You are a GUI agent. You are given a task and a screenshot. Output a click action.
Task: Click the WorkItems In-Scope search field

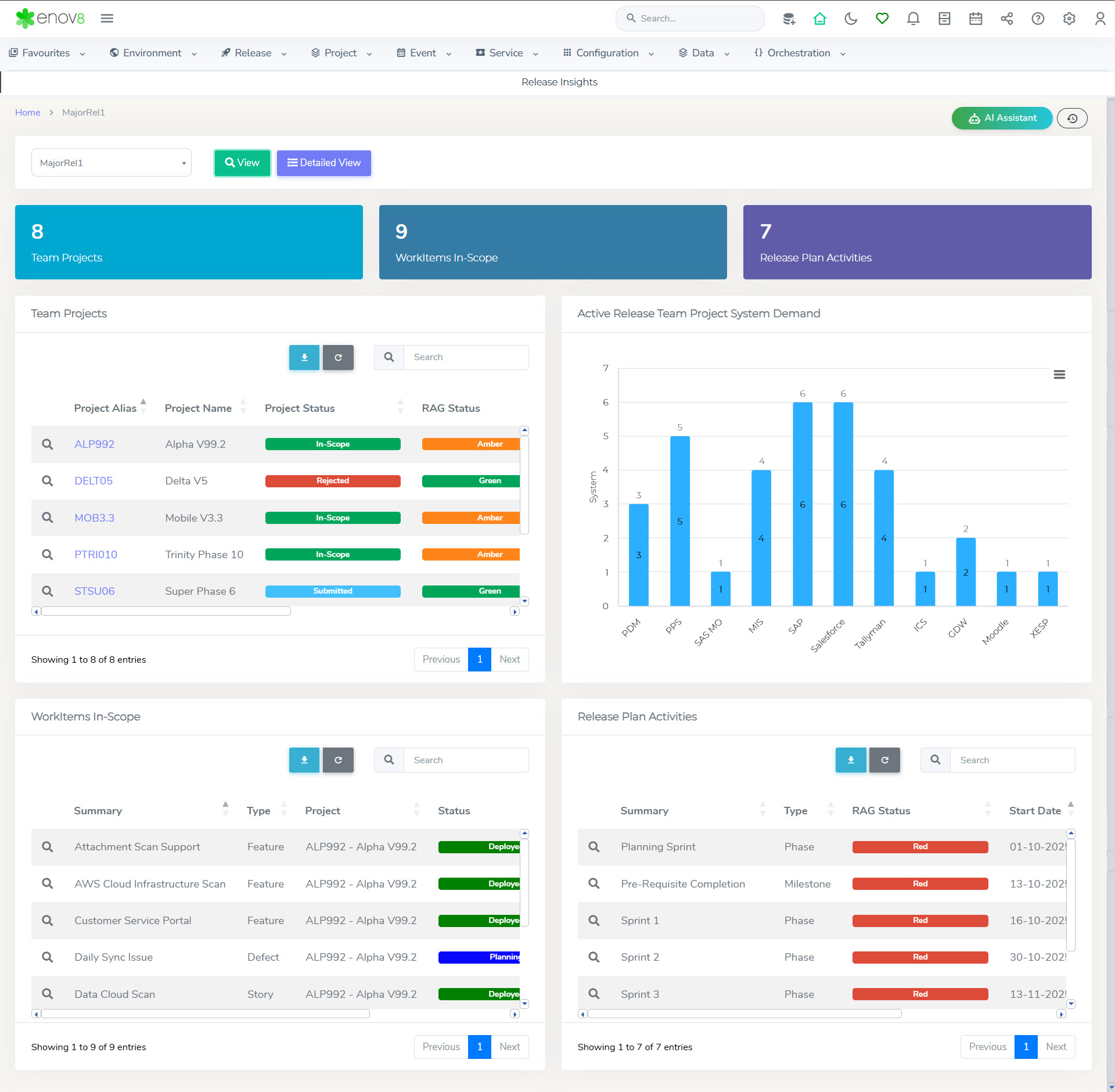point(466,760)
